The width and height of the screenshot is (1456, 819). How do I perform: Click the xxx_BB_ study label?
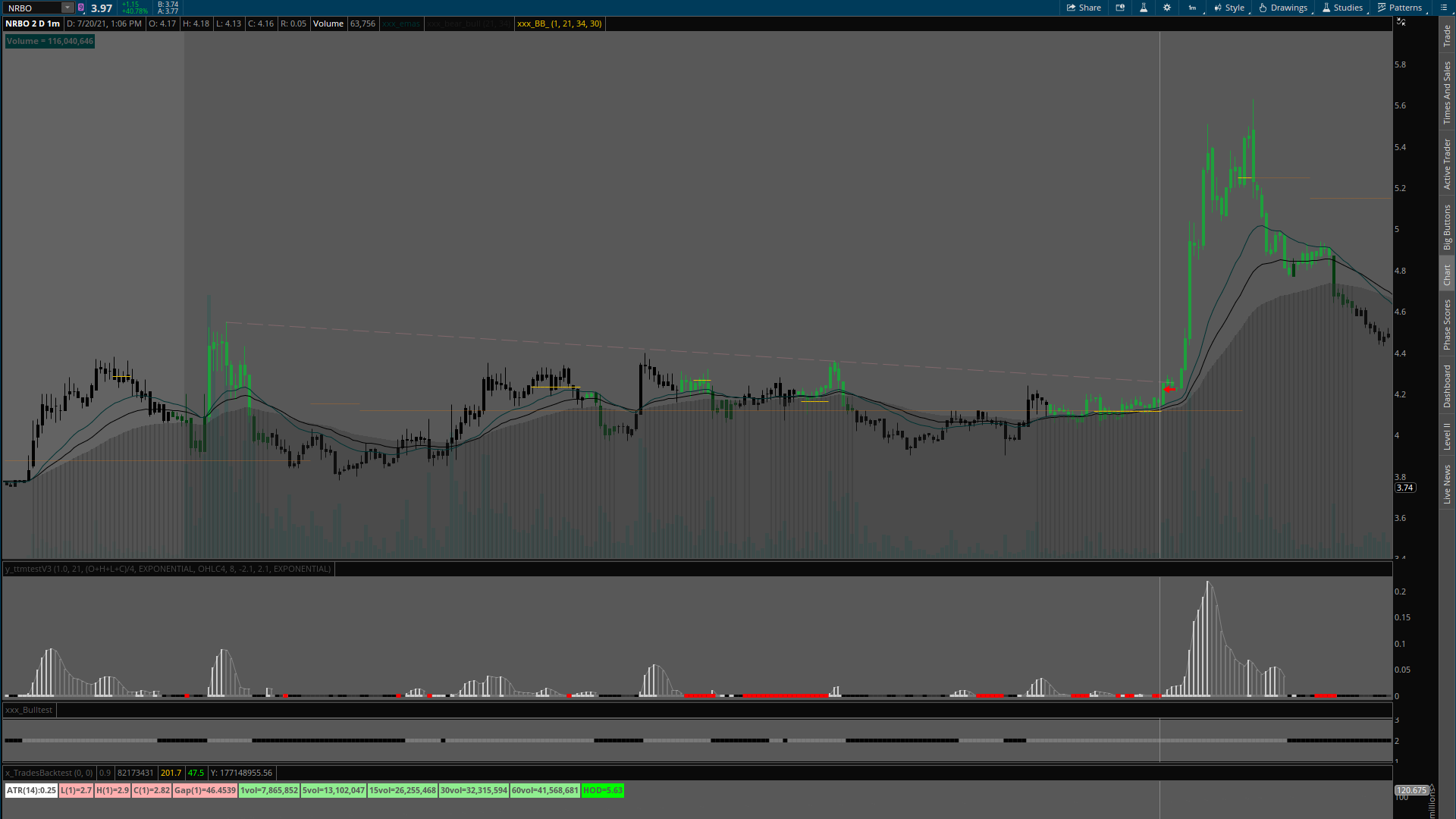tap(559, 24)
